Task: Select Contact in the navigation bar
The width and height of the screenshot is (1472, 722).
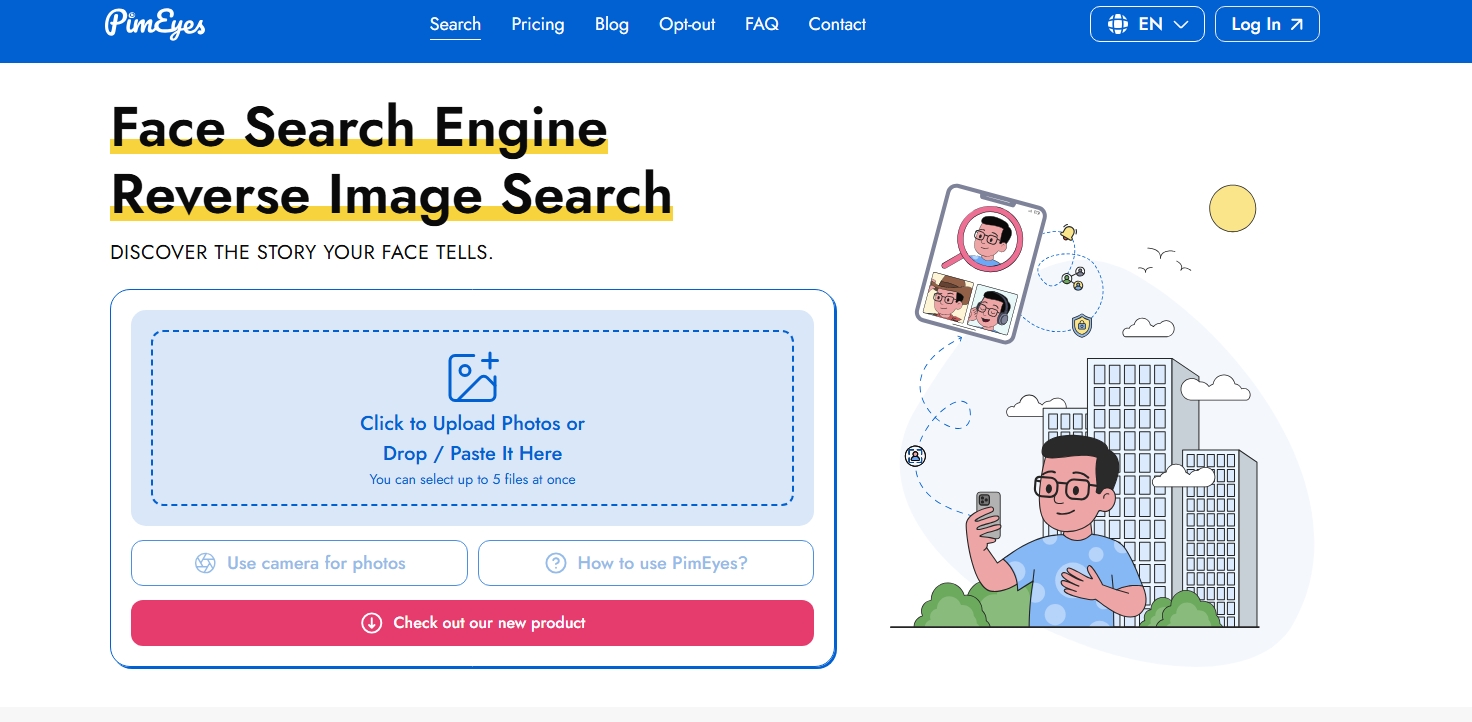Action: pos(837,24)
